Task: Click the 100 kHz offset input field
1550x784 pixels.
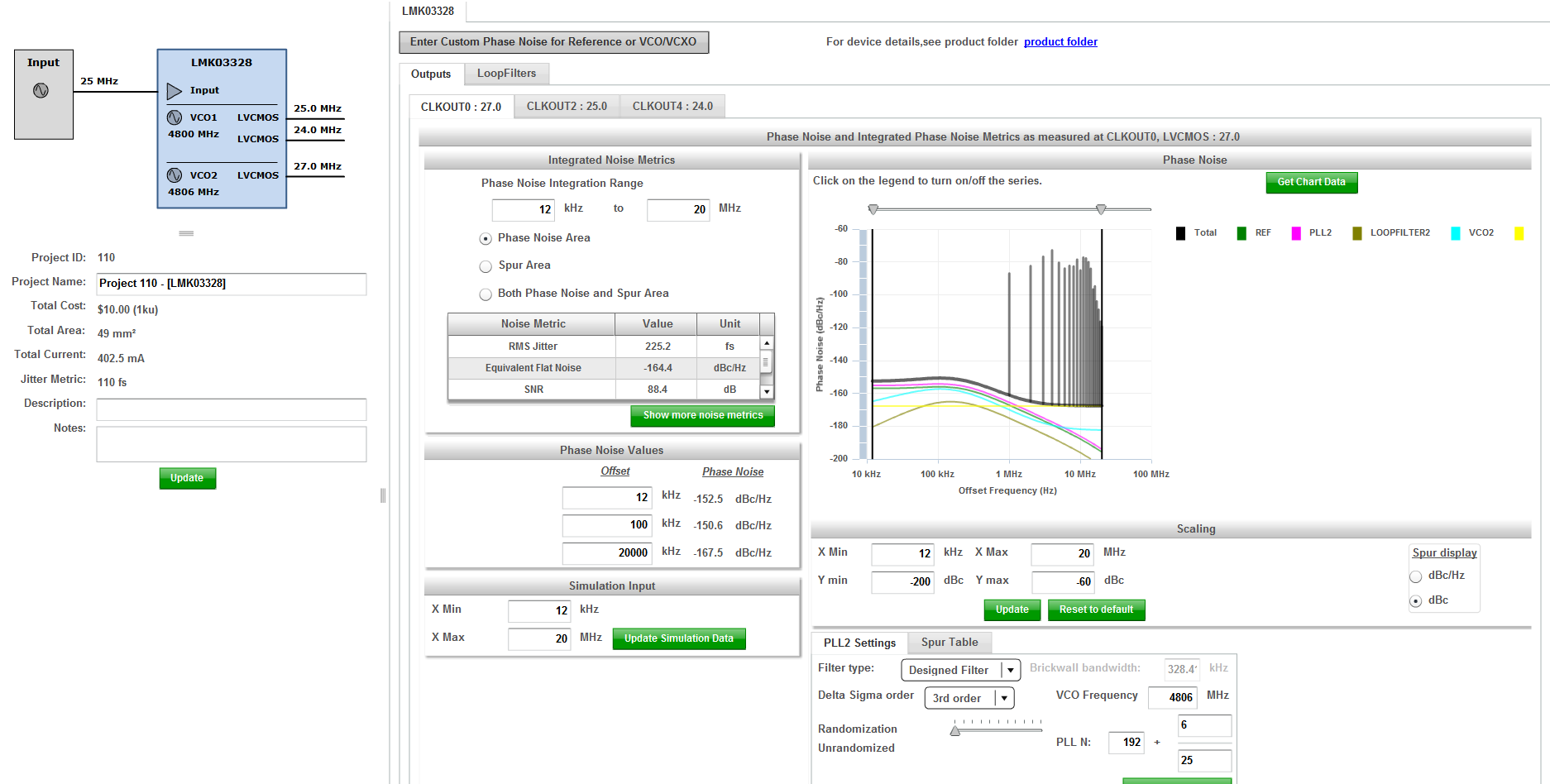Action: point(607,525)
